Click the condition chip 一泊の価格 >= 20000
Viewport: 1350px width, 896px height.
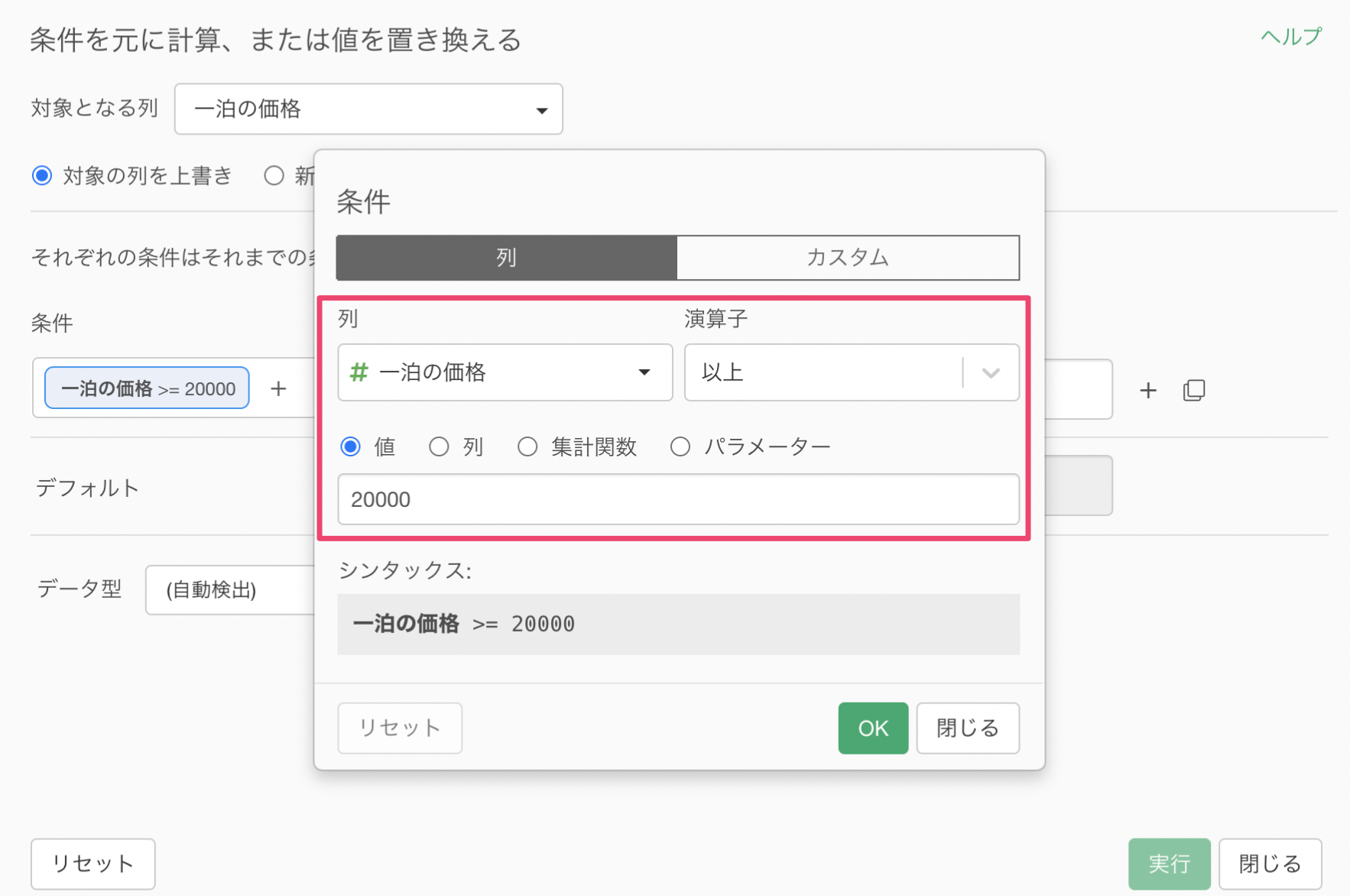tap(147, 388)
